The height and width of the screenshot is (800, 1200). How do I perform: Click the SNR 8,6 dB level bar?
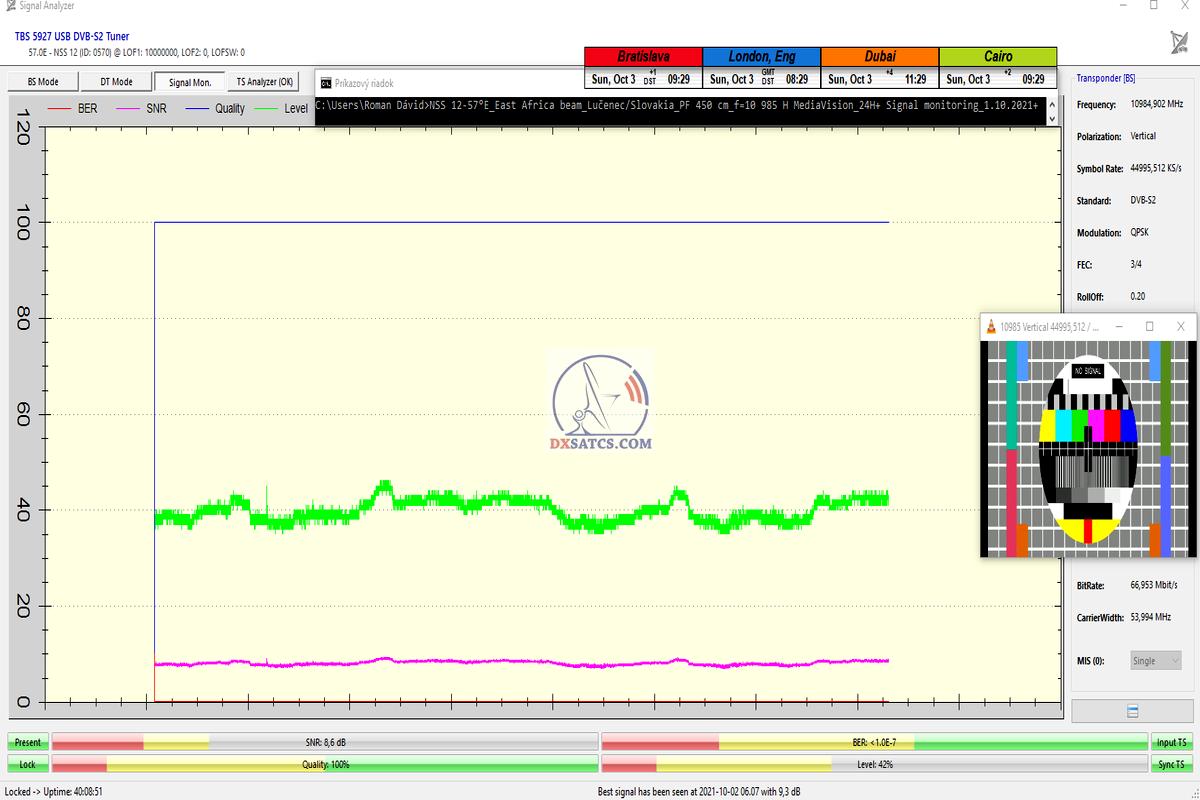point(325,742)
